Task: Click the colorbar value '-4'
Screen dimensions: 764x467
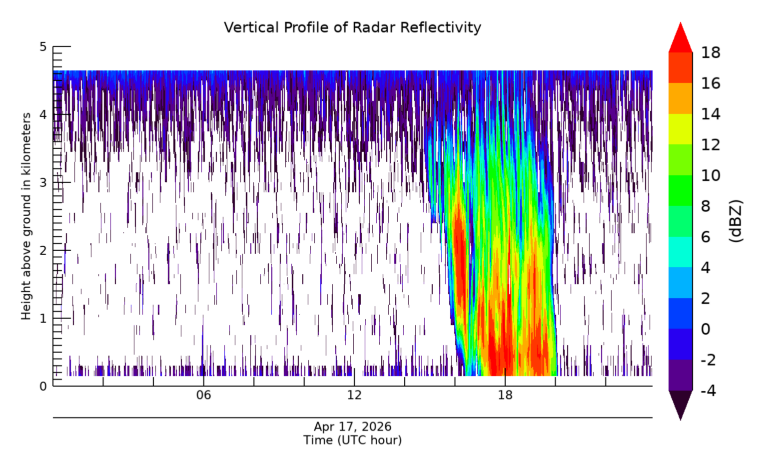Action: [708, 390]
